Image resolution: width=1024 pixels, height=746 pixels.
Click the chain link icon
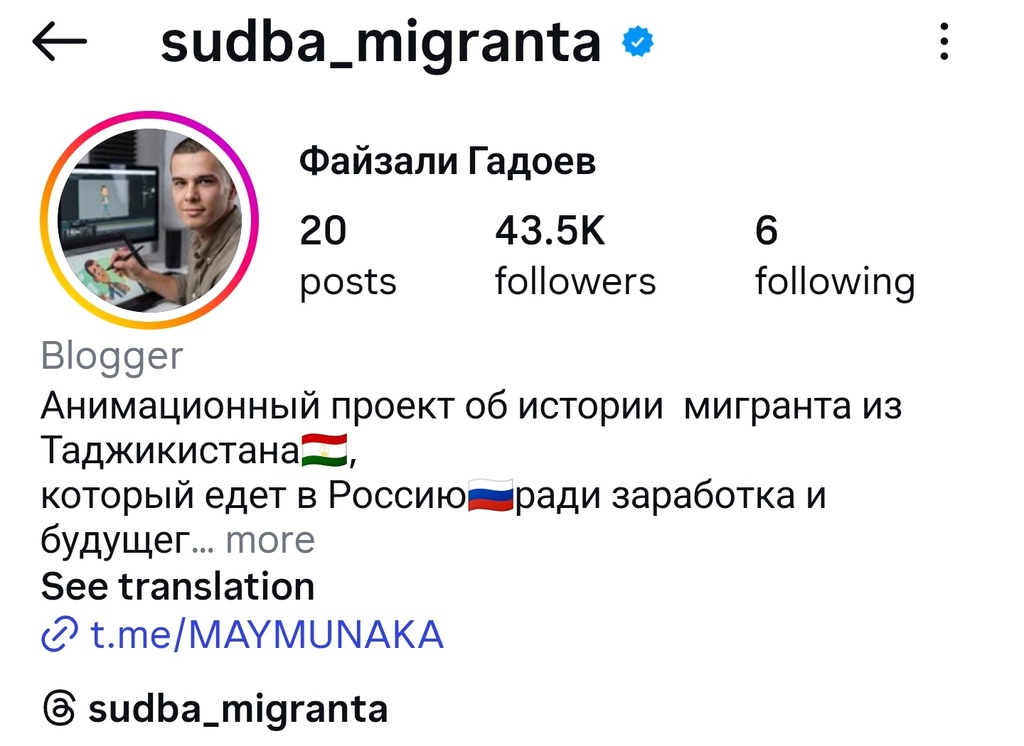pyautogui.click(x=60, y=634)
